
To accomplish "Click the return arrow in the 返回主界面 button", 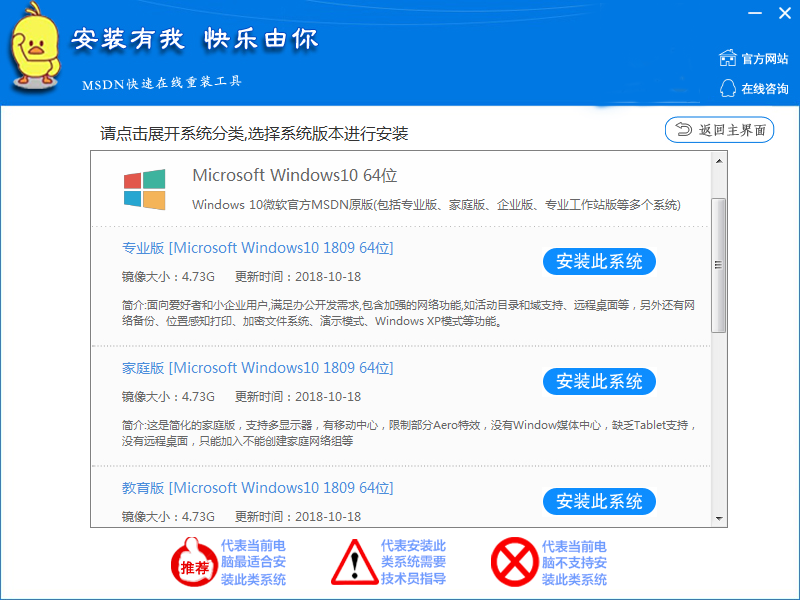I will click(x=684, y=130).
